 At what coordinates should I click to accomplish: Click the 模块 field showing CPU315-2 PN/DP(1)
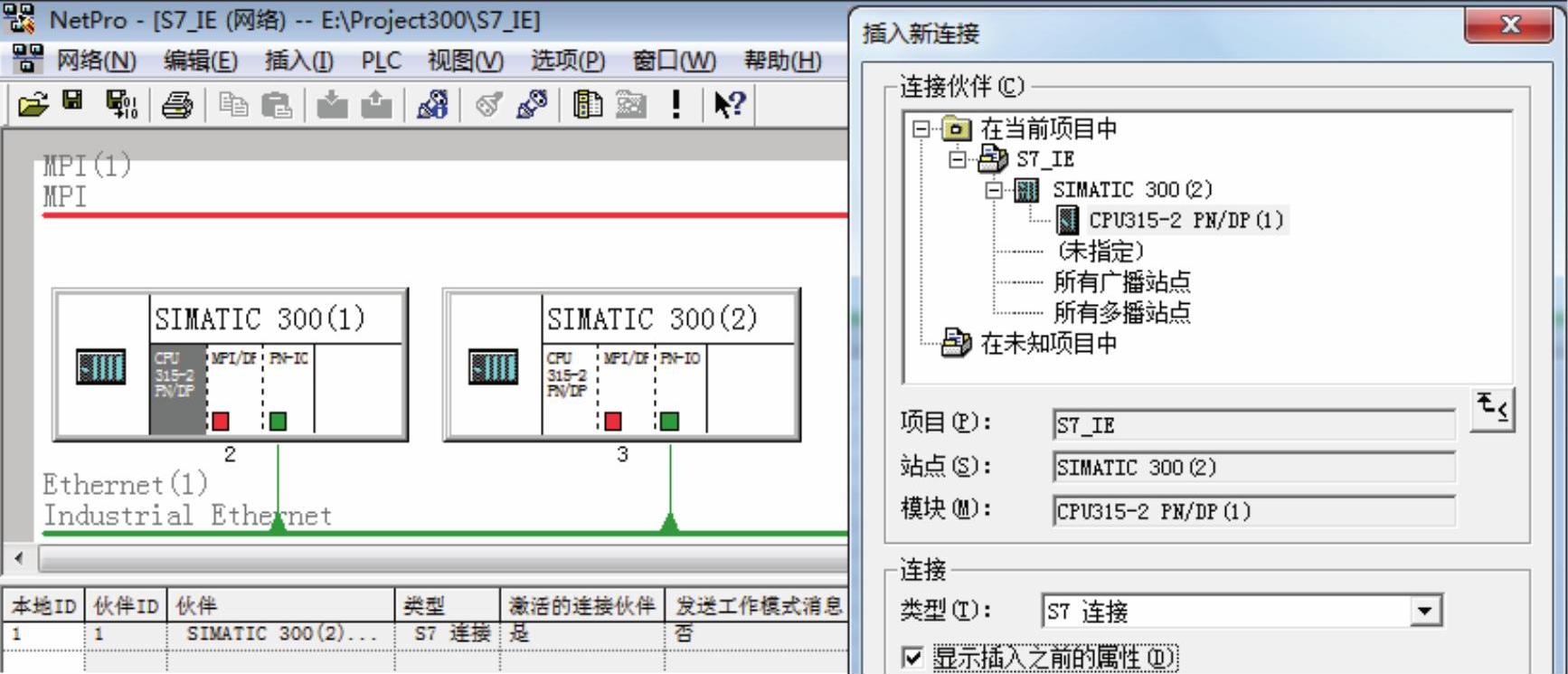pos(1253,511)
